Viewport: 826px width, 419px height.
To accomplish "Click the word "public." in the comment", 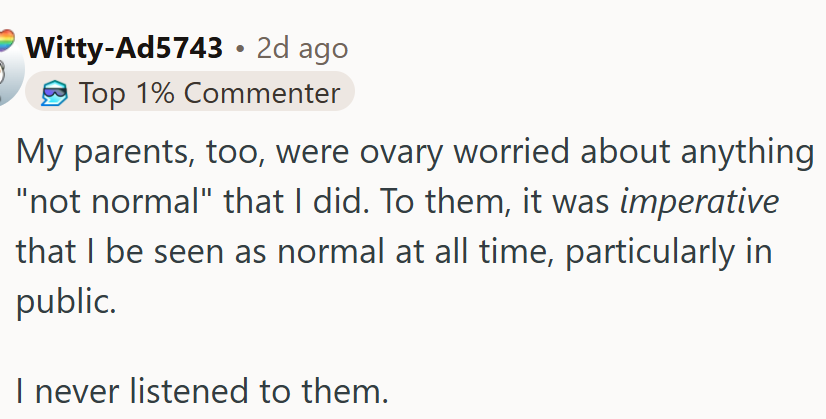I will 67,301.
